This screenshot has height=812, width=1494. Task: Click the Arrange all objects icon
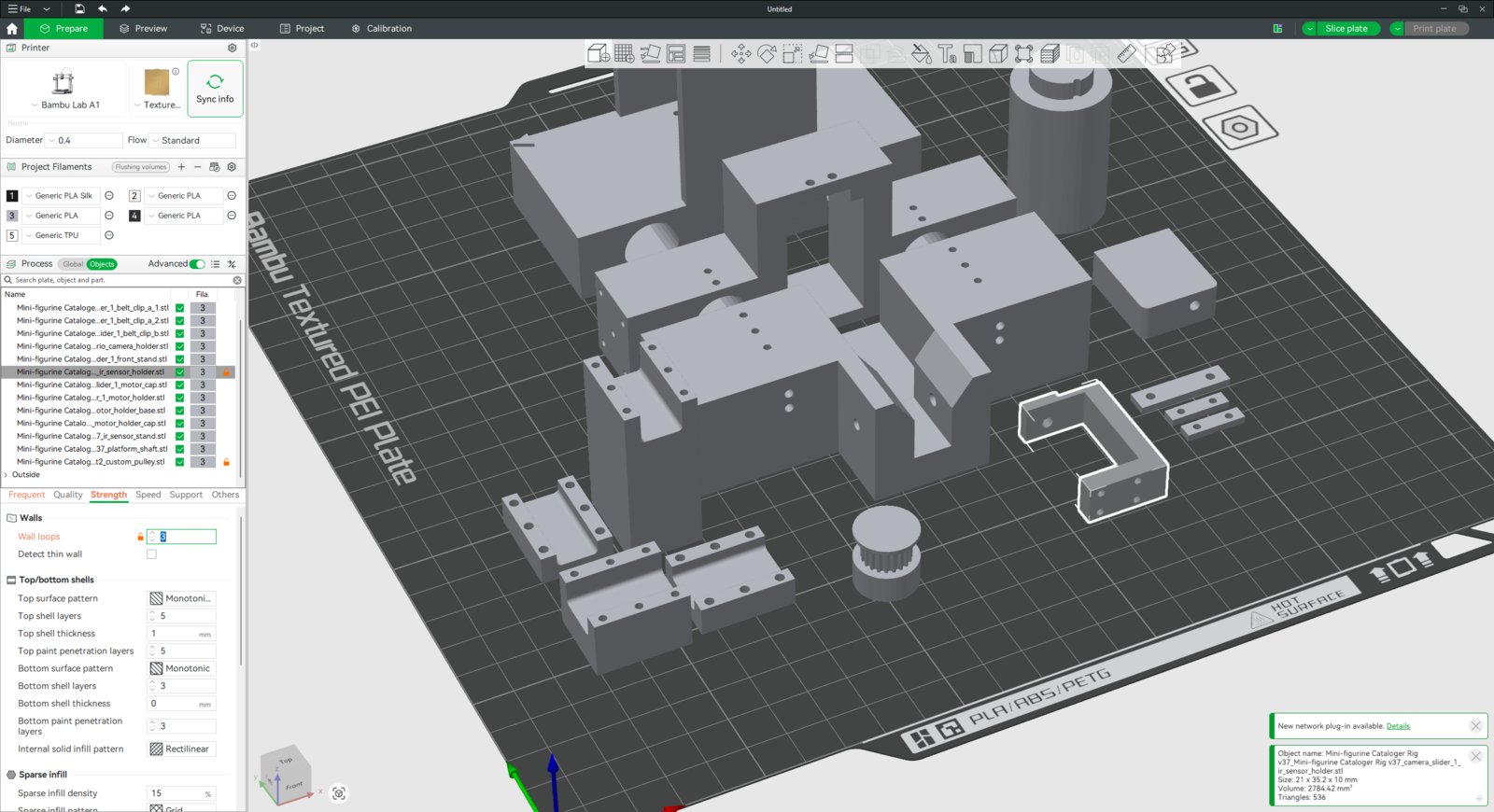(676, 53)
